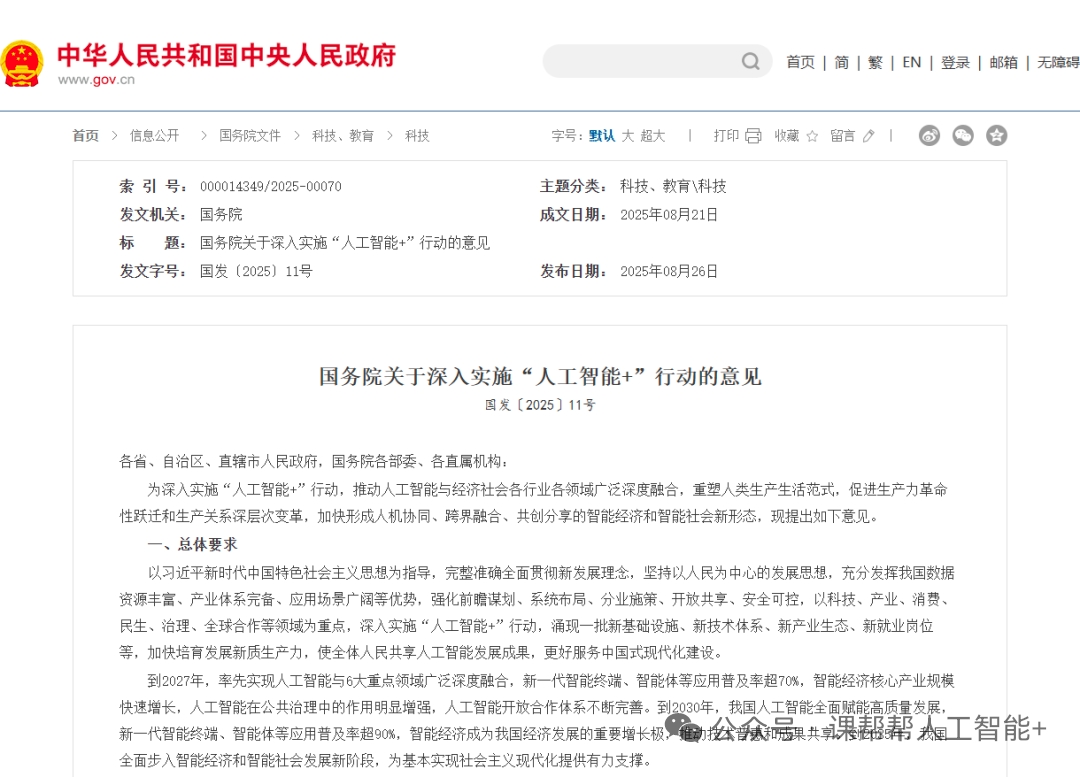Click 登录 in the top navigation

[x=955, y=62]
